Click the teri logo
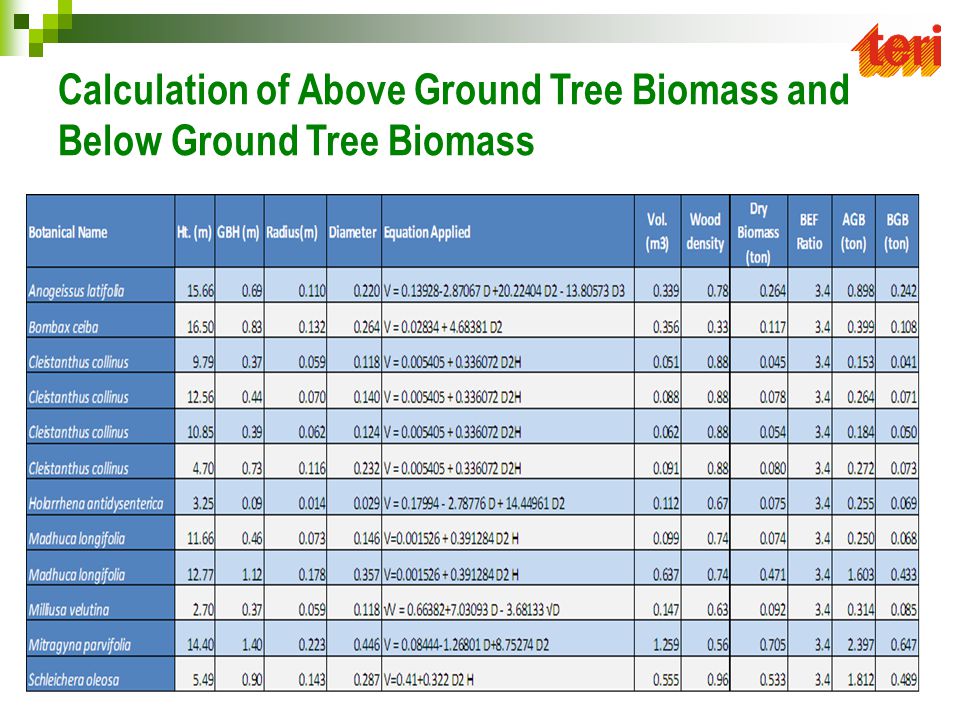960x720 pixels. point(896,50)
